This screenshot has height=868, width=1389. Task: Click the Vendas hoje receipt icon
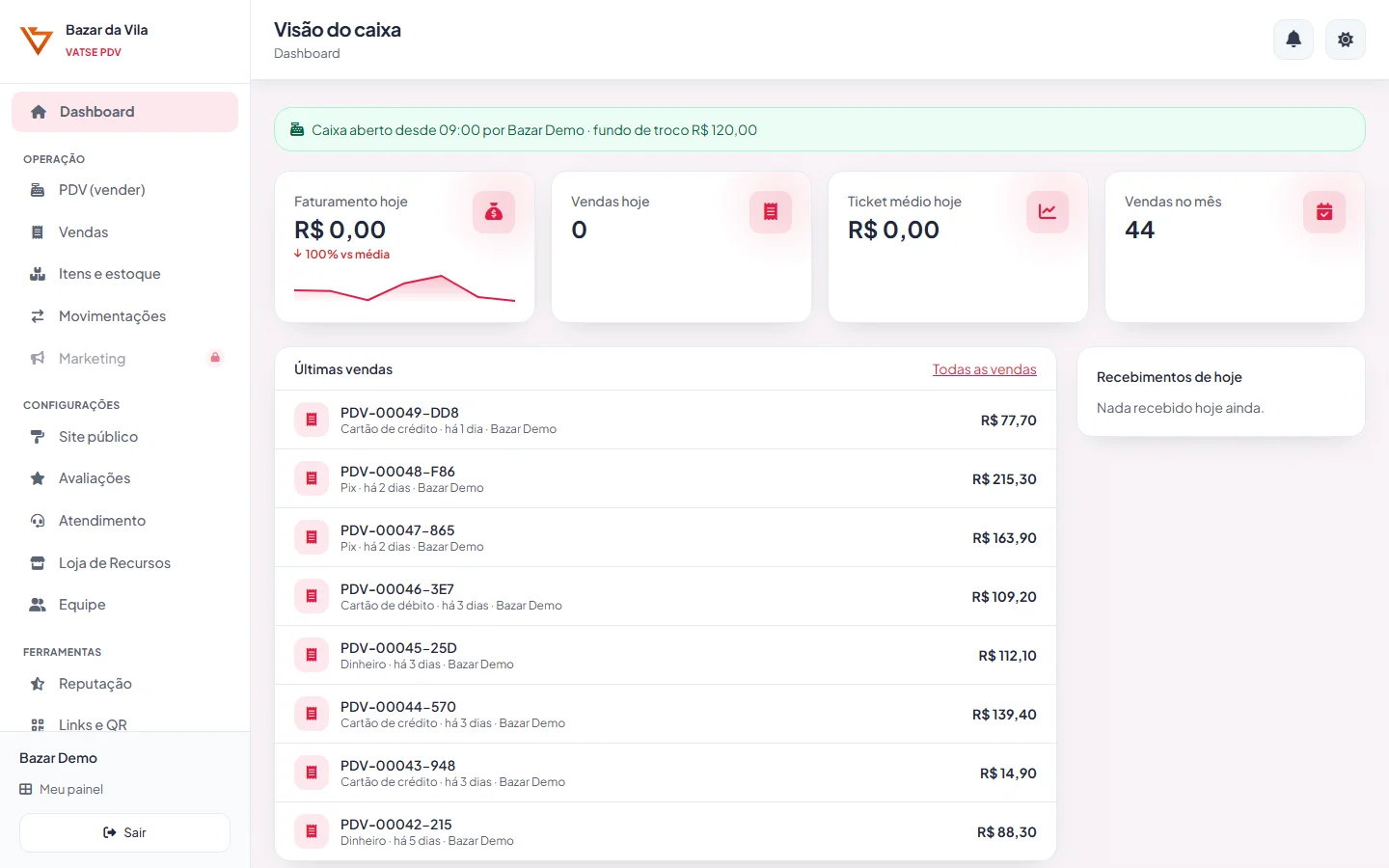pos(771,212)
